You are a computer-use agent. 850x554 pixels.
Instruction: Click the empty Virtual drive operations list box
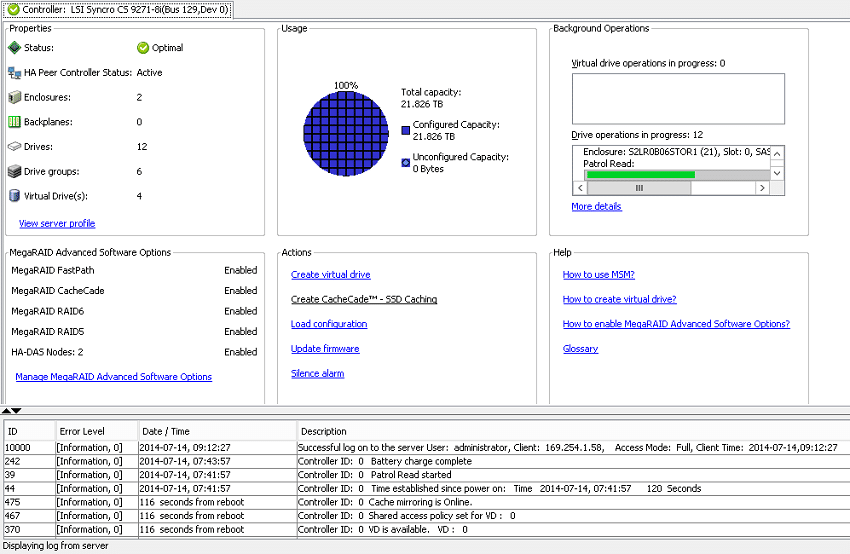tap(678, 99)
